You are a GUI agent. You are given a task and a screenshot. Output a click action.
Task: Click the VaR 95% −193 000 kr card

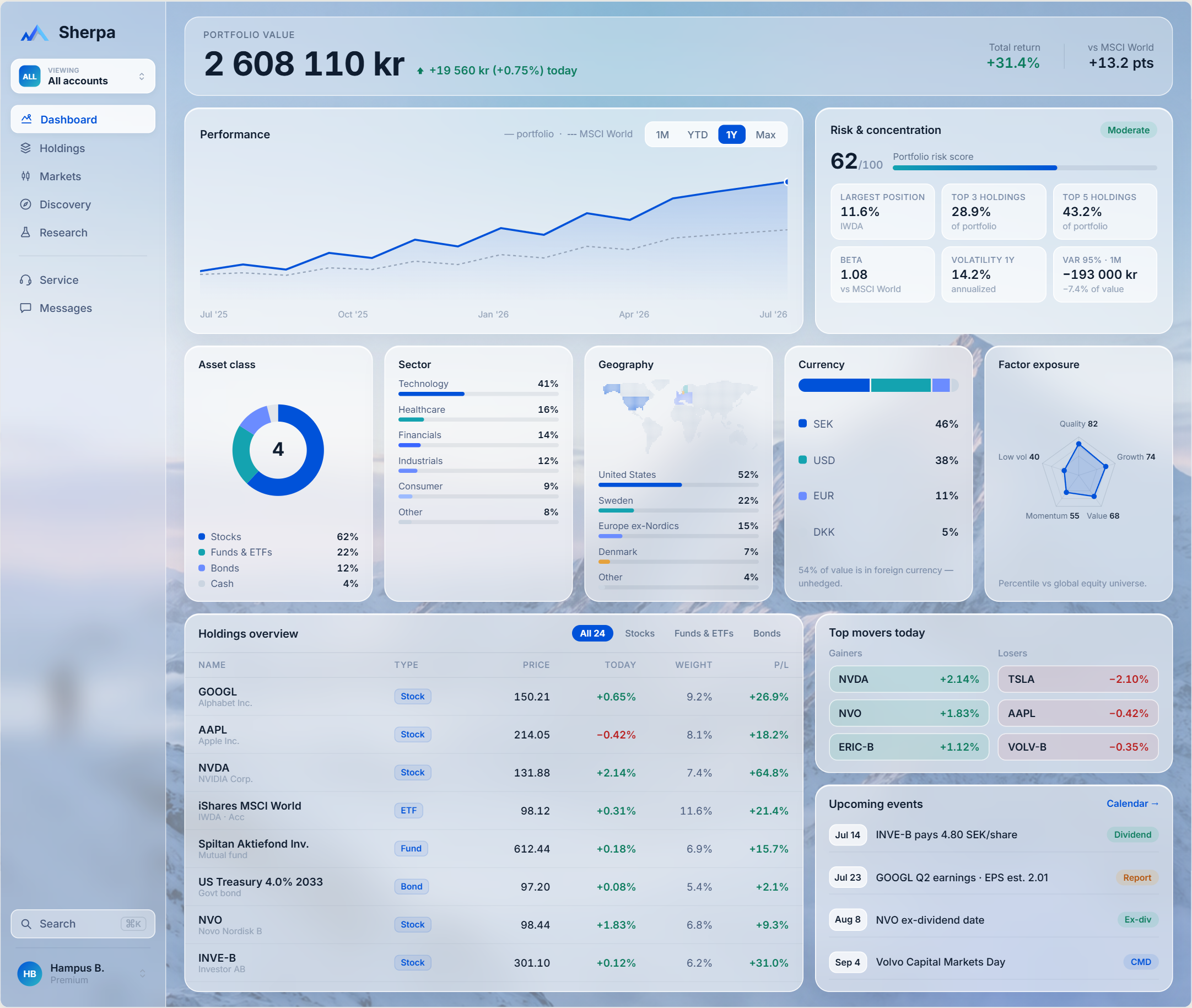[1104, 274]
